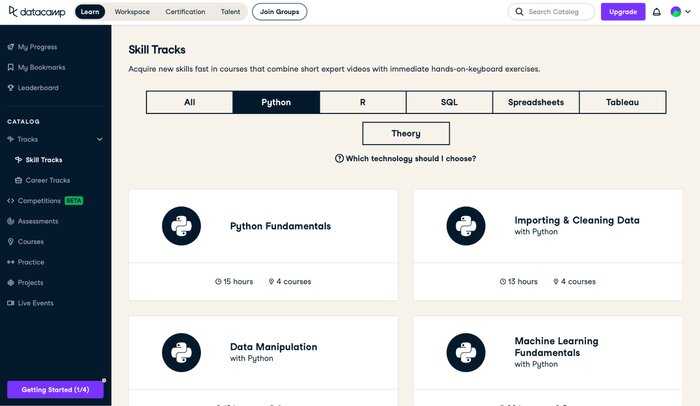Filter skill tracks by All
The width and height of the screenshot is (700, 406).
point(190,102)
